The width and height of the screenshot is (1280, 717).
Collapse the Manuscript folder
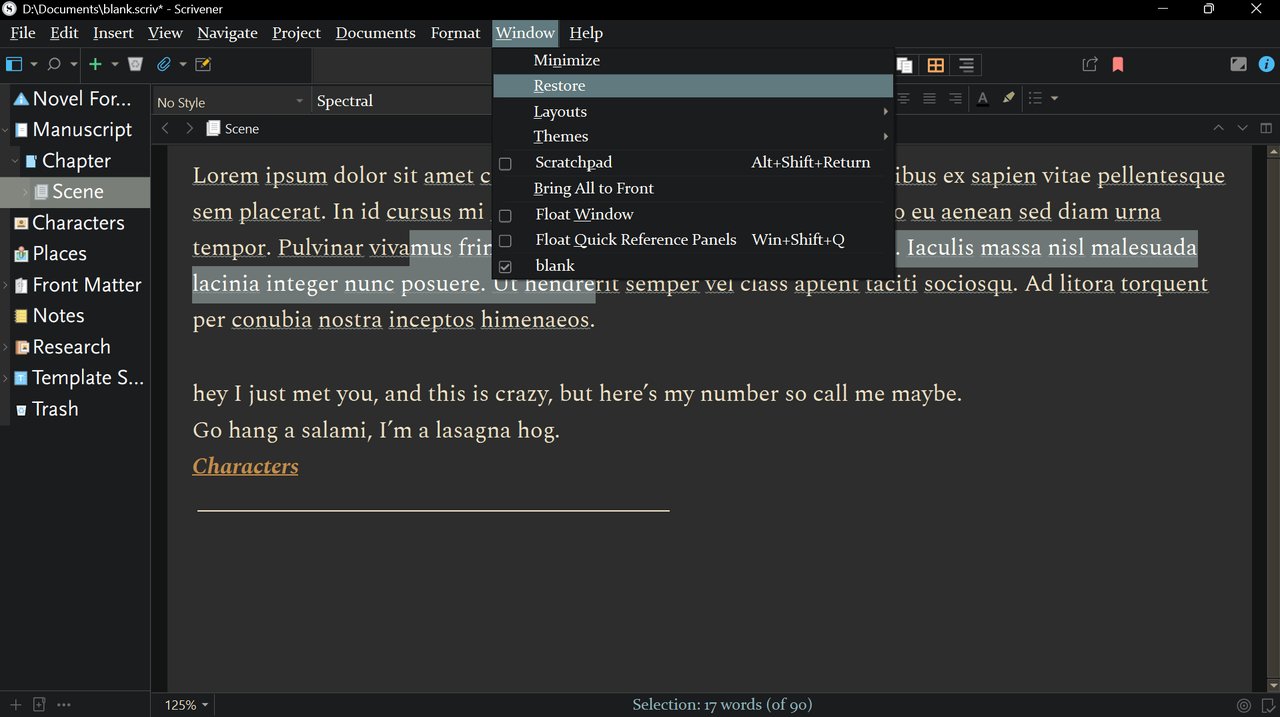[x=6, y=130]
